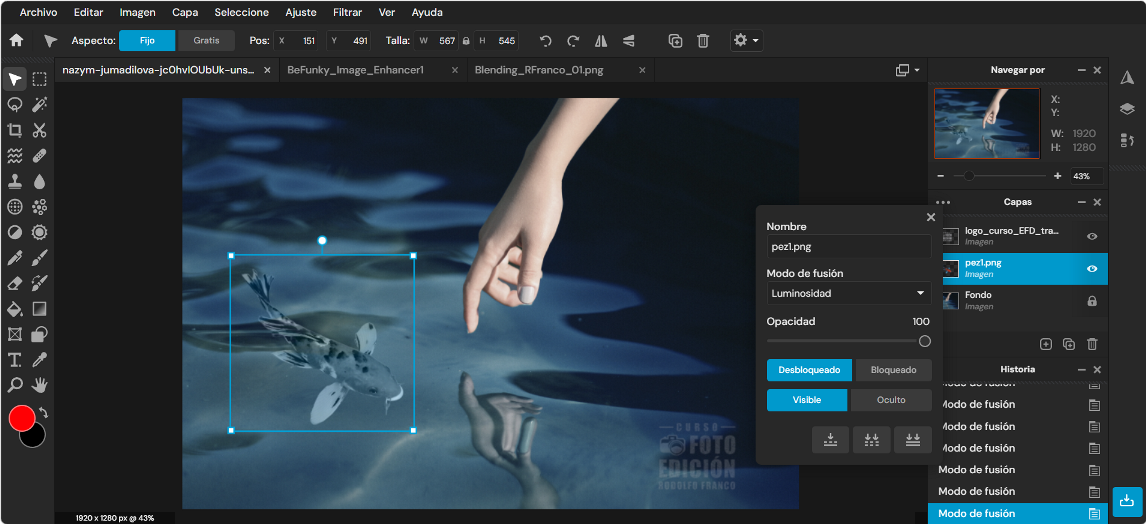Click the trash delete icon in top toolbar

[702, 41]
